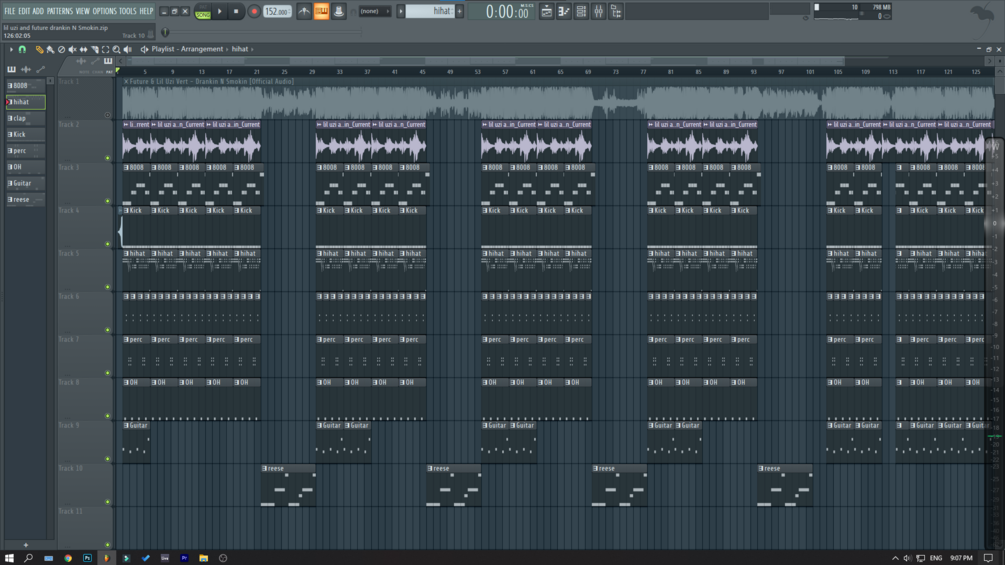Click the first reese clip on Track 10
1005x565 pixels.
pyautogui.click(x=288, y=486)
